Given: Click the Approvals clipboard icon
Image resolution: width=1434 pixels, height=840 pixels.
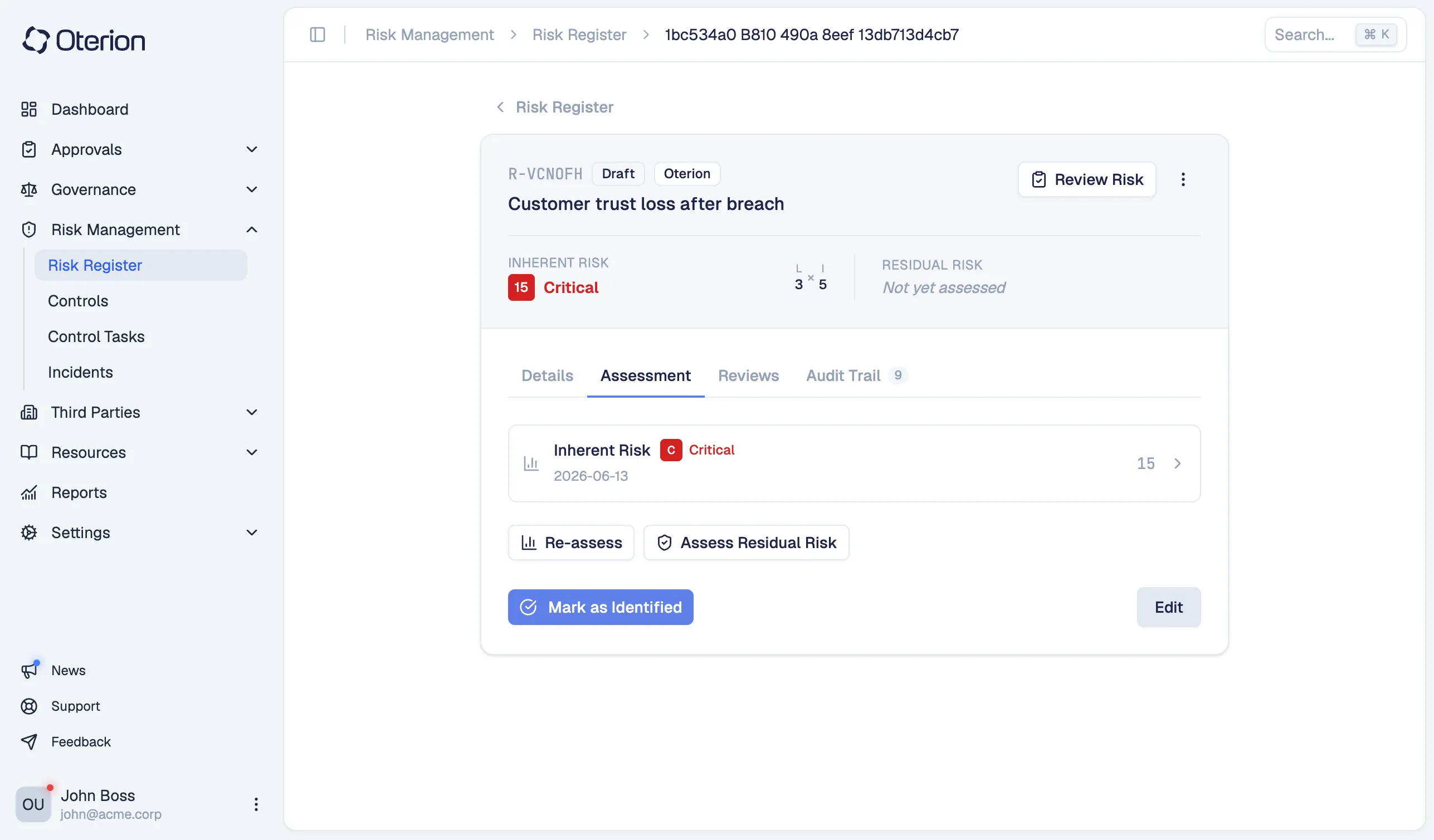Looking at the screenshot, I should click(29, 149).
